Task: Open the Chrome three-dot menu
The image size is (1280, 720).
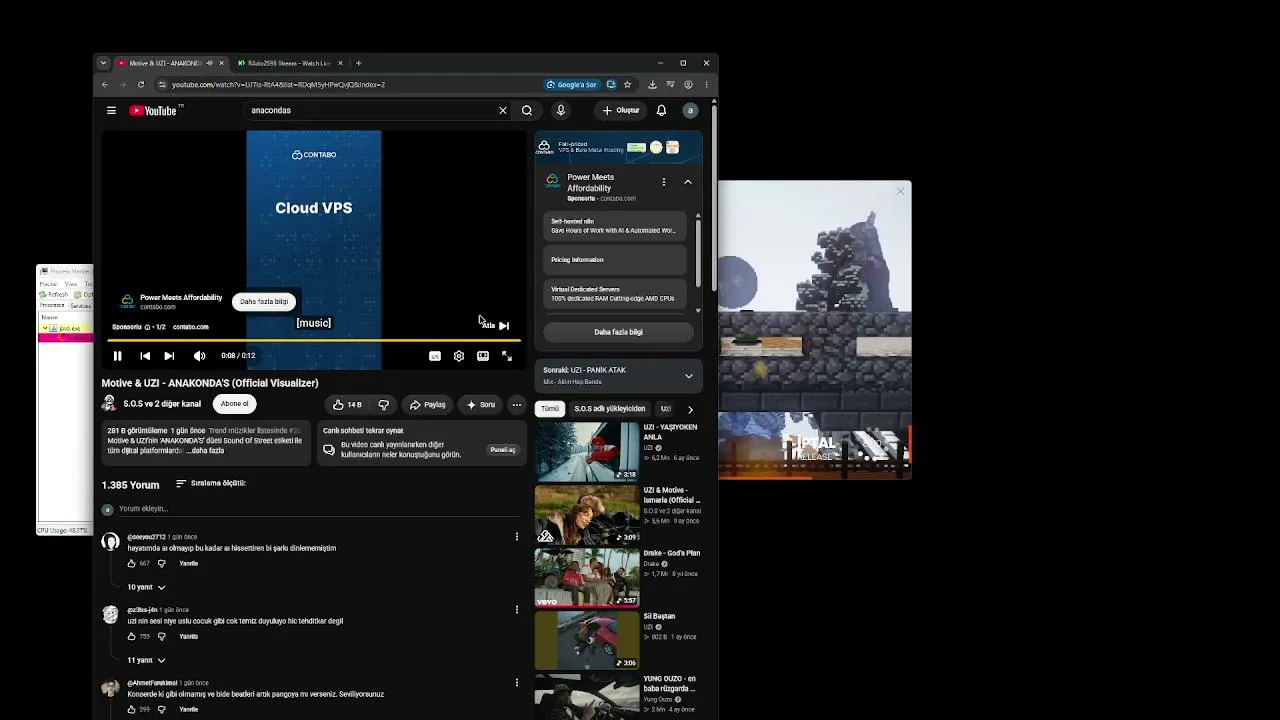Action: (x=706, y=85)
